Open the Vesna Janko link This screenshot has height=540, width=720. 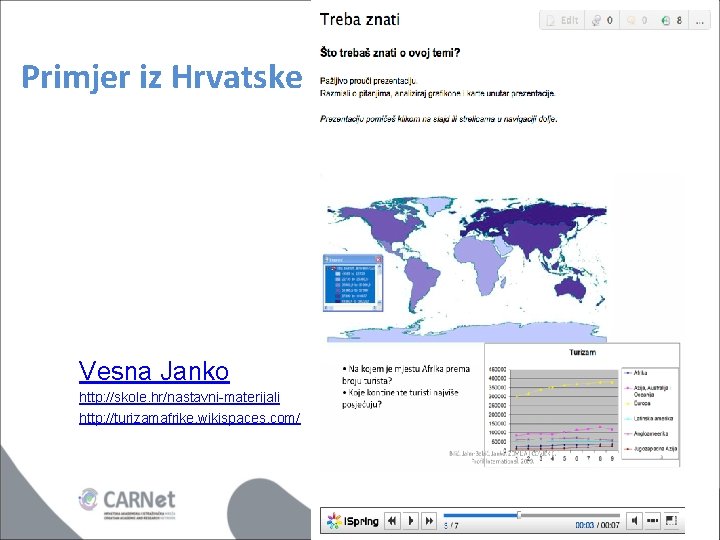(154, 371)
